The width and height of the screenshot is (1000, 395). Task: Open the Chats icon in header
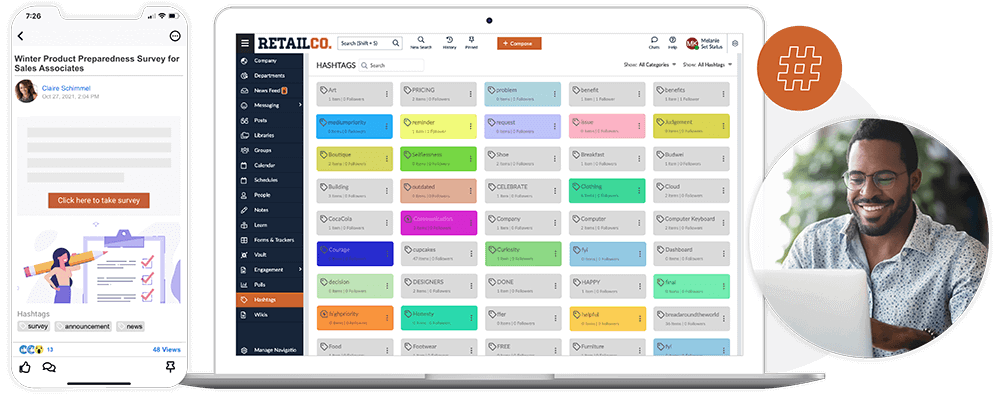point(654,40)
